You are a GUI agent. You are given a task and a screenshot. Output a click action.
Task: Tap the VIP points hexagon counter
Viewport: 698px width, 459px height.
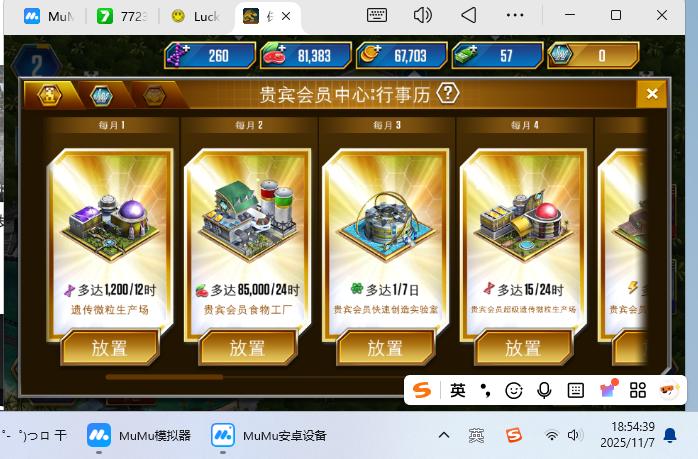593,55
